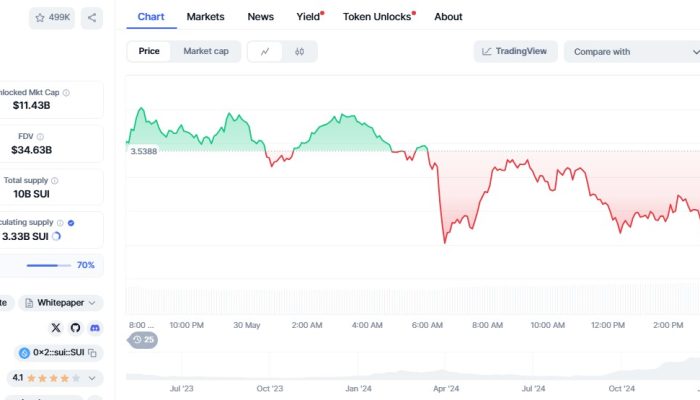700x400 pixels.
Task: Open the GitHub repository icon
Action: click(75, 327)
